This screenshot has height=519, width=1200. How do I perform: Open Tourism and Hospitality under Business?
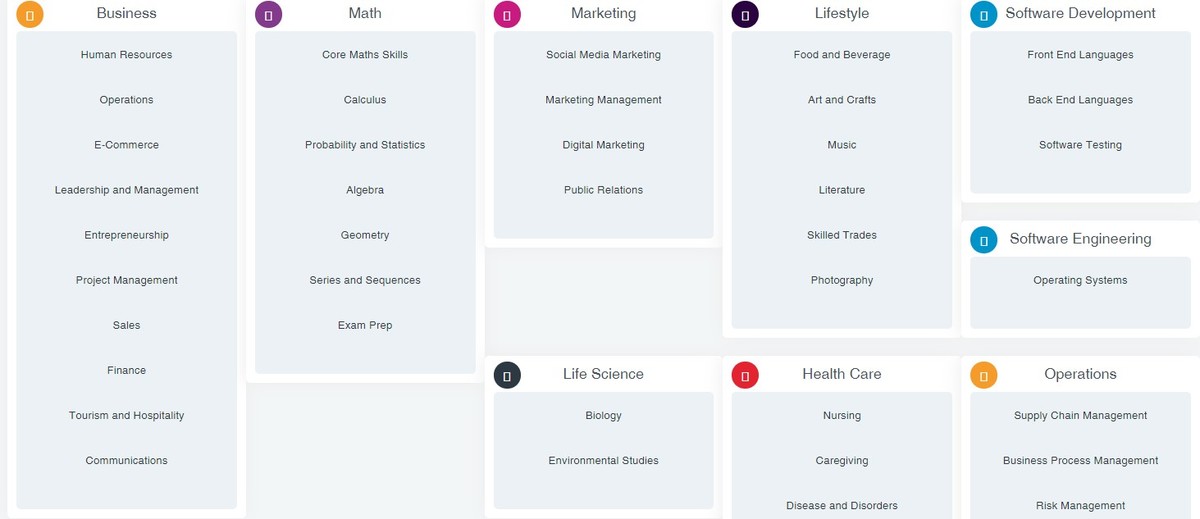click(127, 416)
